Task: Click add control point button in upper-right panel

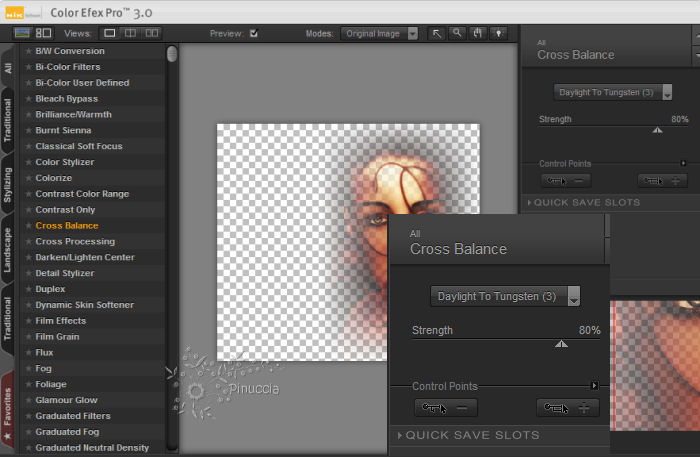Action: tap(662, 181)
